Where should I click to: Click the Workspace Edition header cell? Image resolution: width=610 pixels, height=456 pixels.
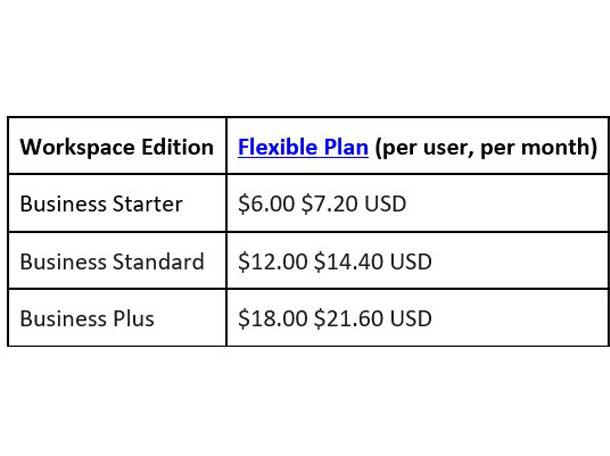[117, 148]
